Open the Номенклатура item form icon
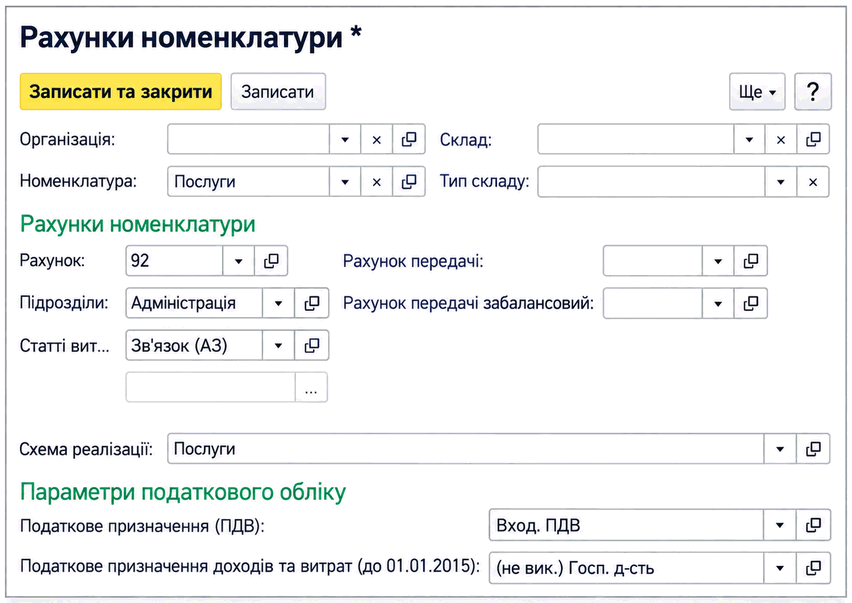Viewport: 852px width, 603px height. (x=409, y=181)
